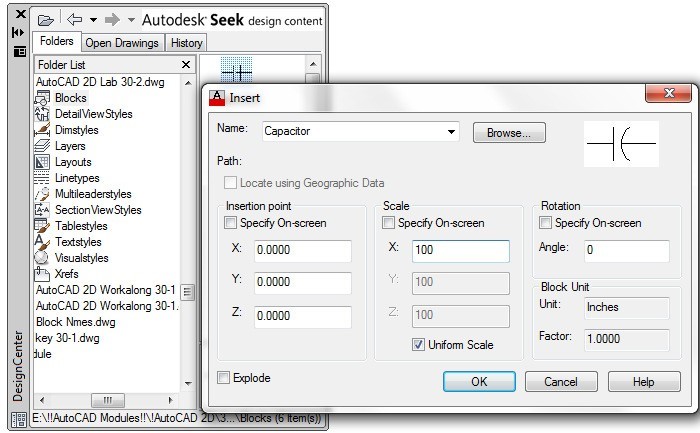The image size is (700, 433).
Task: Check the Explode checkbox
Action: point(224,378)
